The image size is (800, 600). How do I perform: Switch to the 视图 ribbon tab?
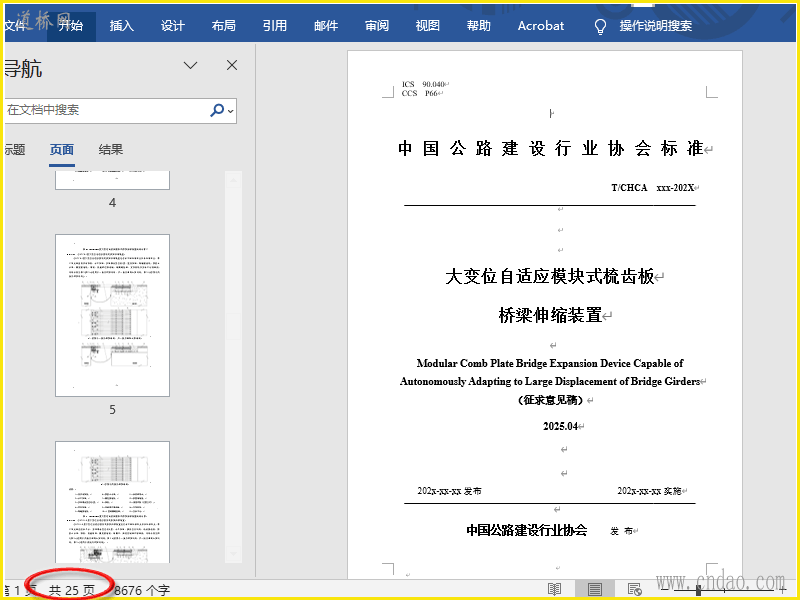pos(428,26)
